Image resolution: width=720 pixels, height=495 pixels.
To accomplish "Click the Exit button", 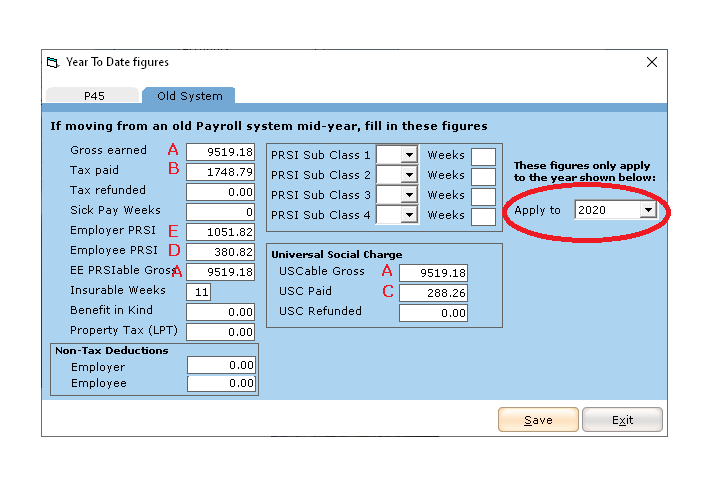I will 622,420.
